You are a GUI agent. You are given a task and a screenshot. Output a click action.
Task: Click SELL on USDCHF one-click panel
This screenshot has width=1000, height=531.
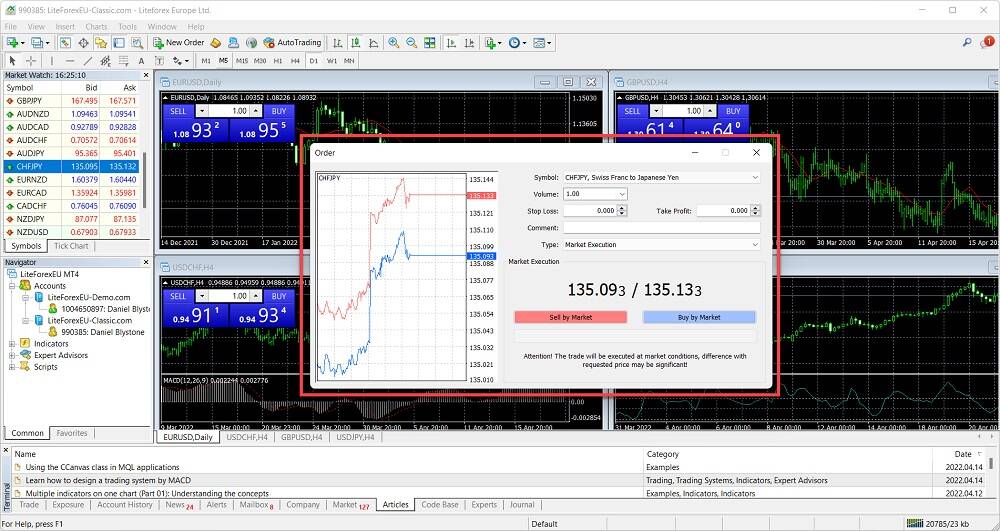(x=178, y=296)
